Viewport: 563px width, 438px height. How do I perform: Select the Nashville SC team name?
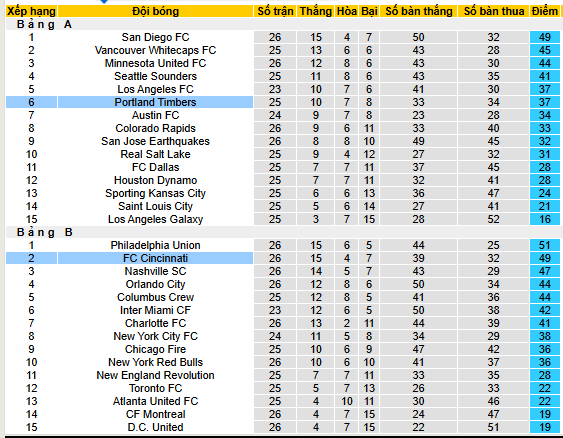(x=155, y=271)
